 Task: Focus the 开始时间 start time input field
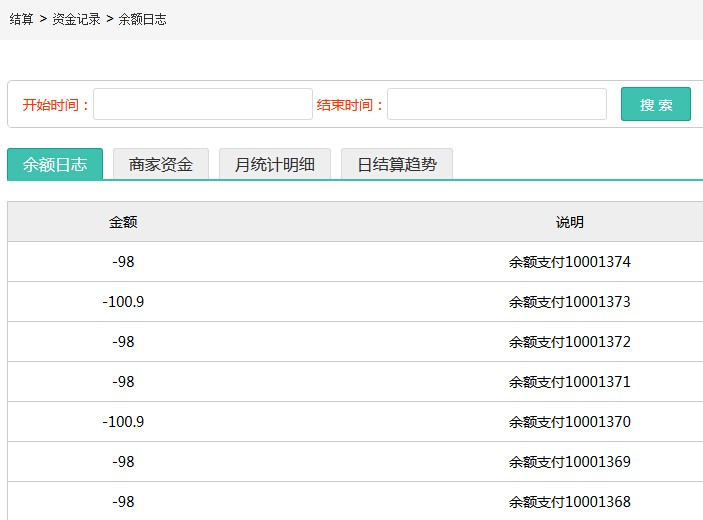tap(203, 104)
